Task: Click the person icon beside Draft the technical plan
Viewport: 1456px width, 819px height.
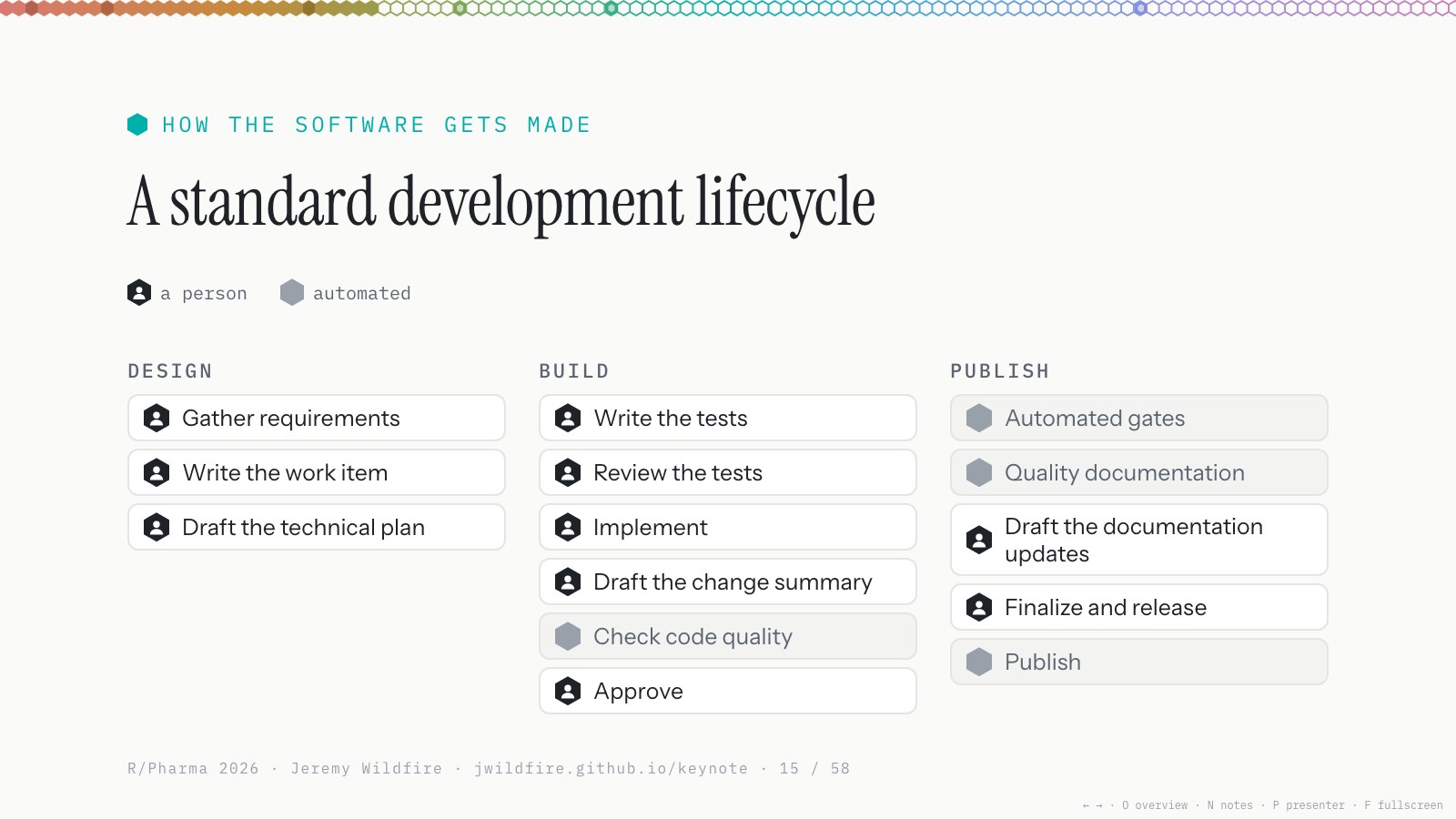Action: (157, 528)
